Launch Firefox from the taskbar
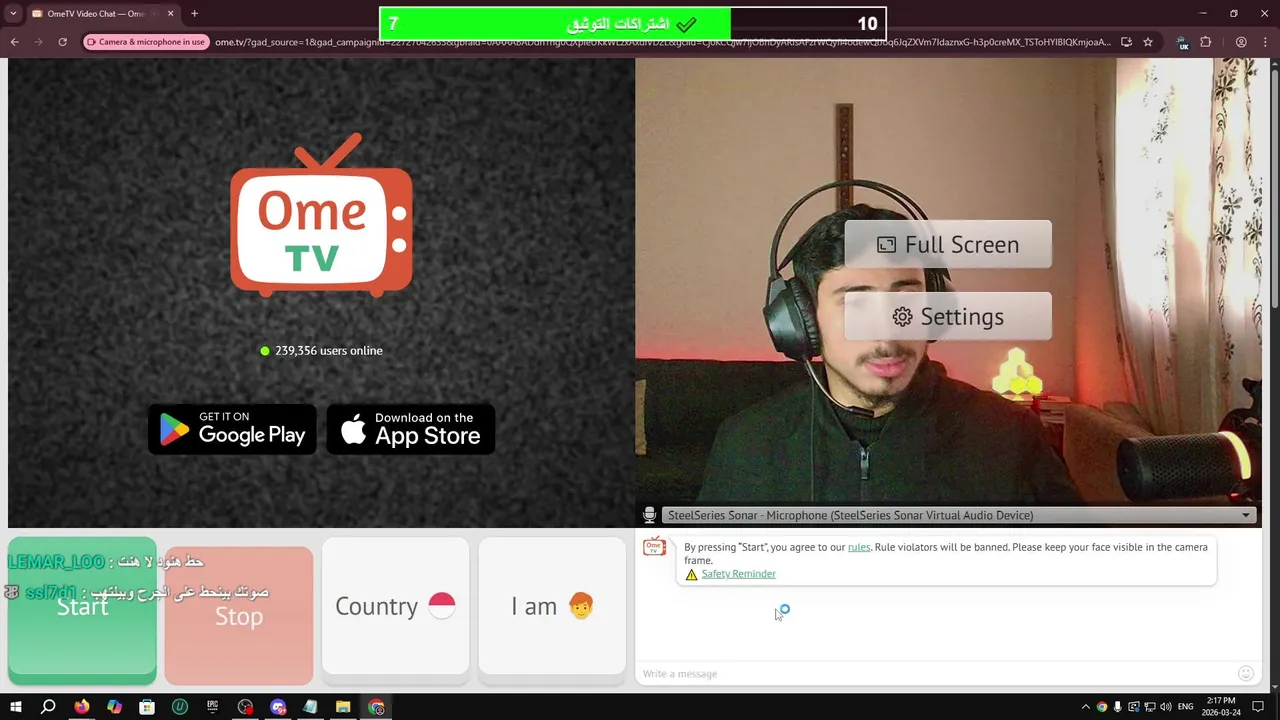Screen dimensions: 1280x720 pyautogui.click(x=81, y=707)
